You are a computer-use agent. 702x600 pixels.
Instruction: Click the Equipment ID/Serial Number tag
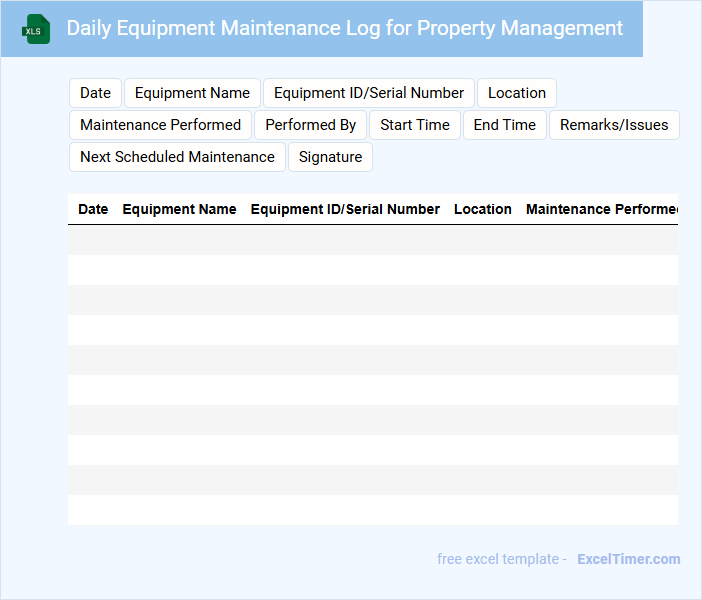(x=368, y=93)
